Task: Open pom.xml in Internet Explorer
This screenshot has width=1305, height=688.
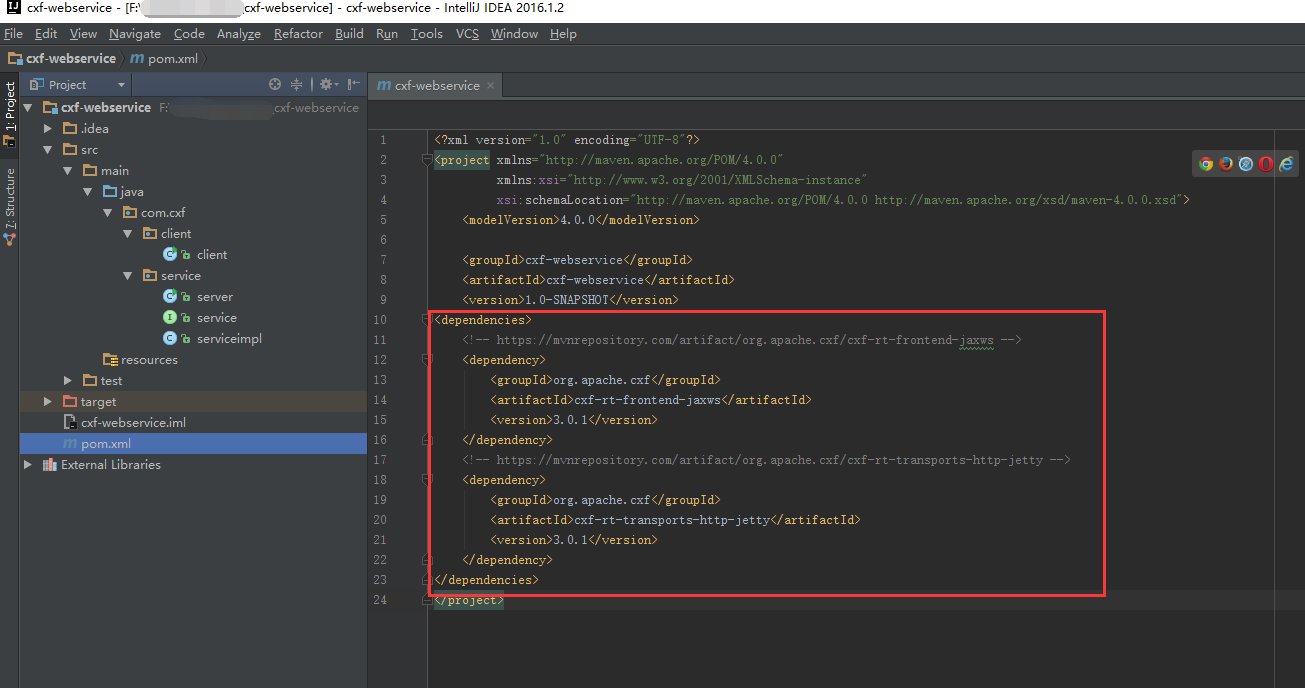Action: coord(1286,164)
